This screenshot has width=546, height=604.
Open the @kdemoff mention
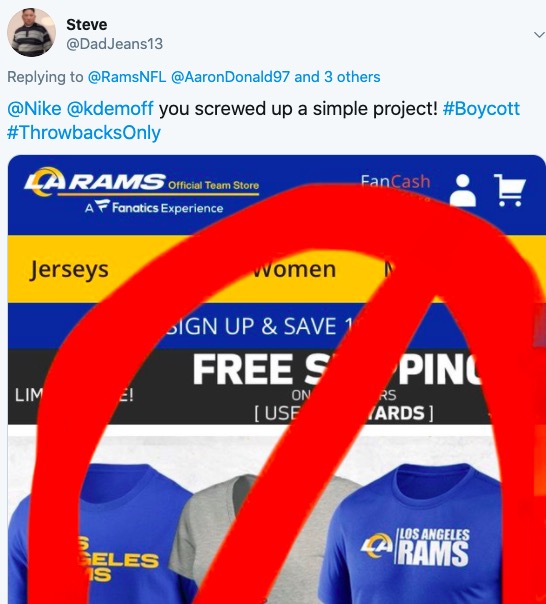pyautogui.click(x=110, y=109)
